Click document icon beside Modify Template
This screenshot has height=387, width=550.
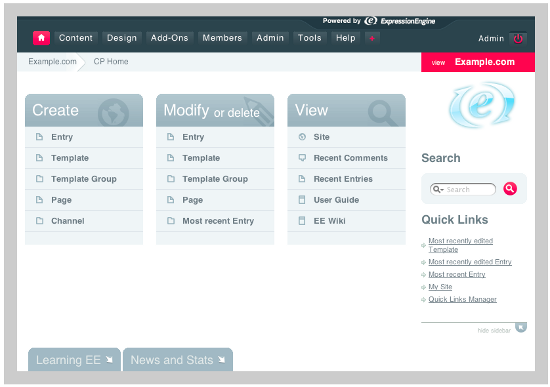tap(171, 158)
